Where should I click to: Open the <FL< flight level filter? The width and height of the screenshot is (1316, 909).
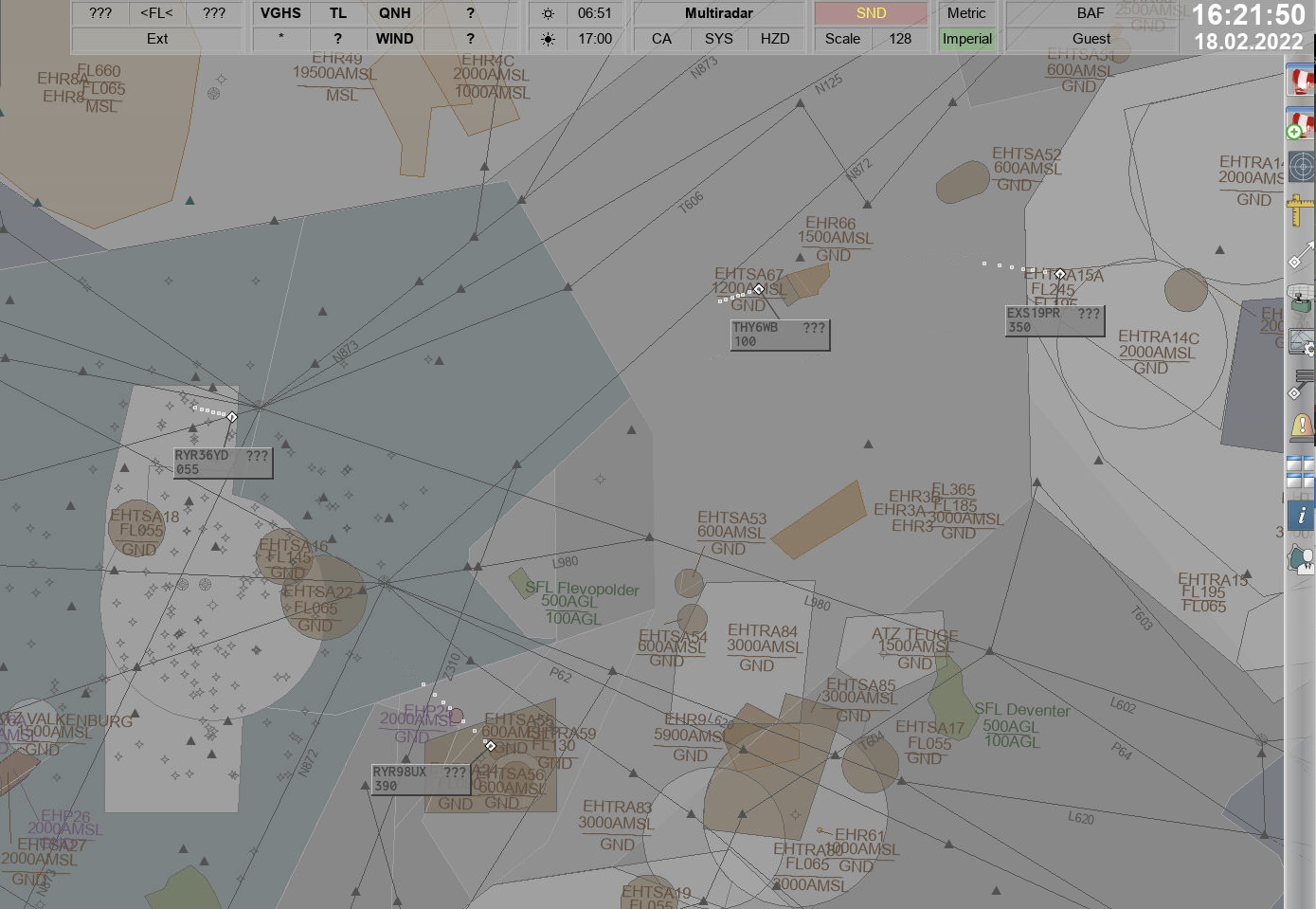coord(156,13)
